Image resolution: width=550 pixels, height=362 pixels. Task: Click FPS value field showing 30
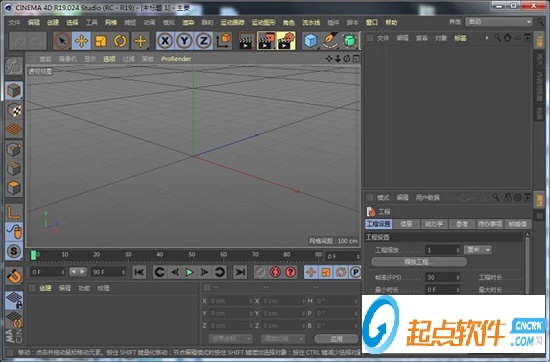pos(442,277)
